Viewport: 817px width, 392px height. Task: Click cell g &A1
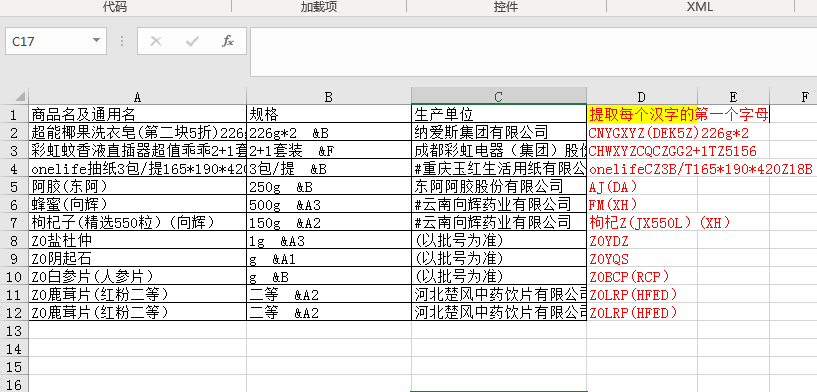(329, 259)
